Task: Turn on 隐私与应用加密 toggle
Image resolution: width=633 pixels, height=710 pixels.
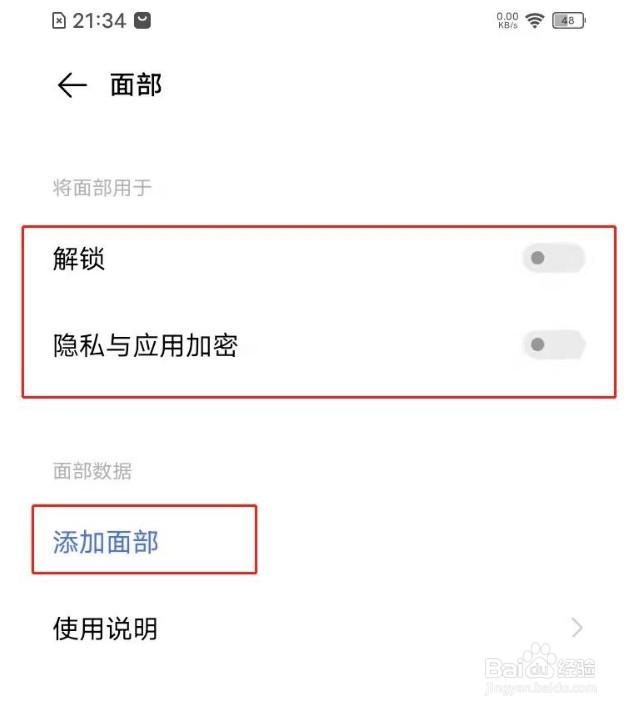Action: [553, 345]
